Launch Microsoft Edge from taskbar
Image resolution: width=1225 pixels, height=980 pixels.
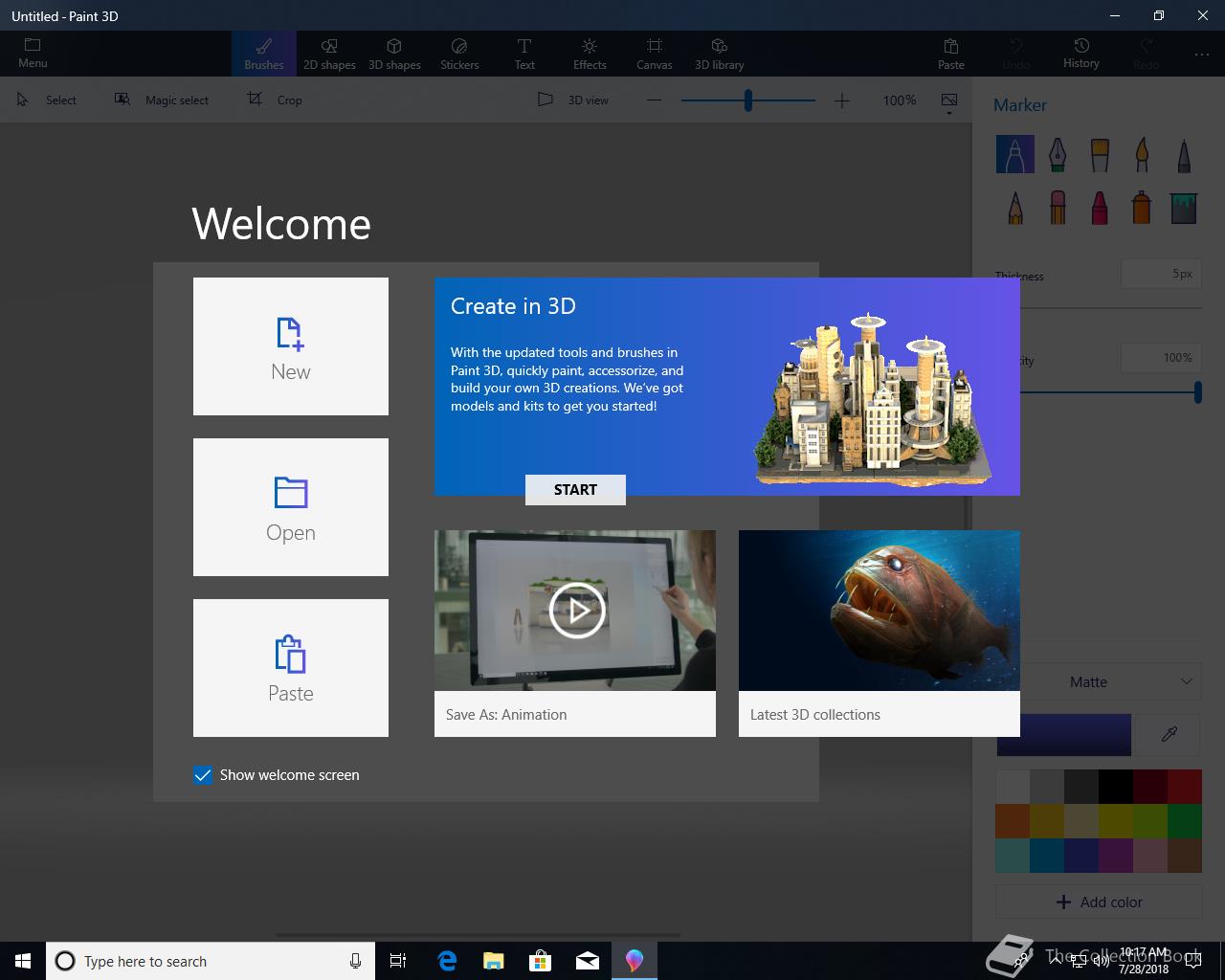[x=447, y=961]
